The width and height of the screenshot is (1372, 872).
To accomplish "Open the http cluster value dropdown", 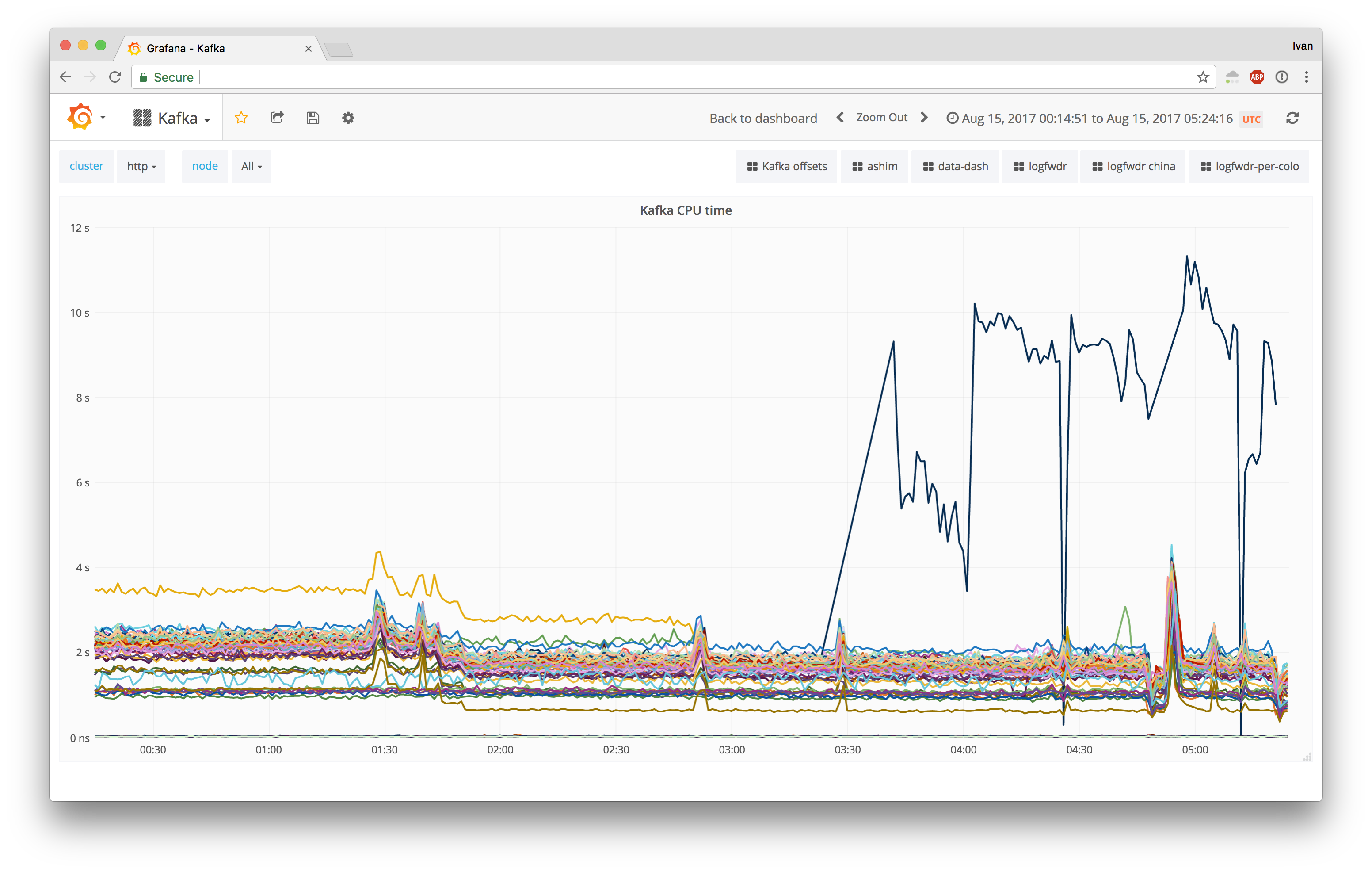I will 141,166.
